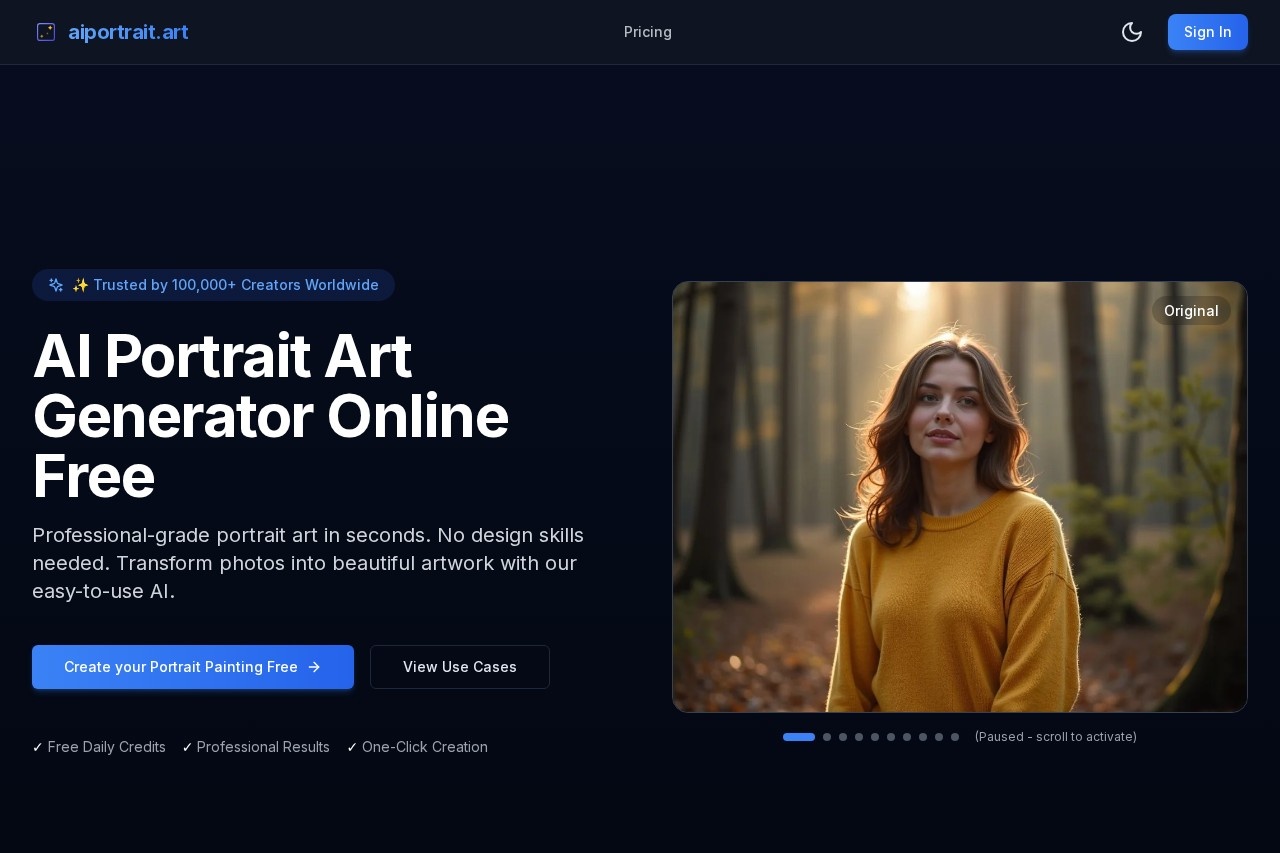Choose the sixth carousel slide dot
This screenshot has width=1280, height=853.
[891, 737]
